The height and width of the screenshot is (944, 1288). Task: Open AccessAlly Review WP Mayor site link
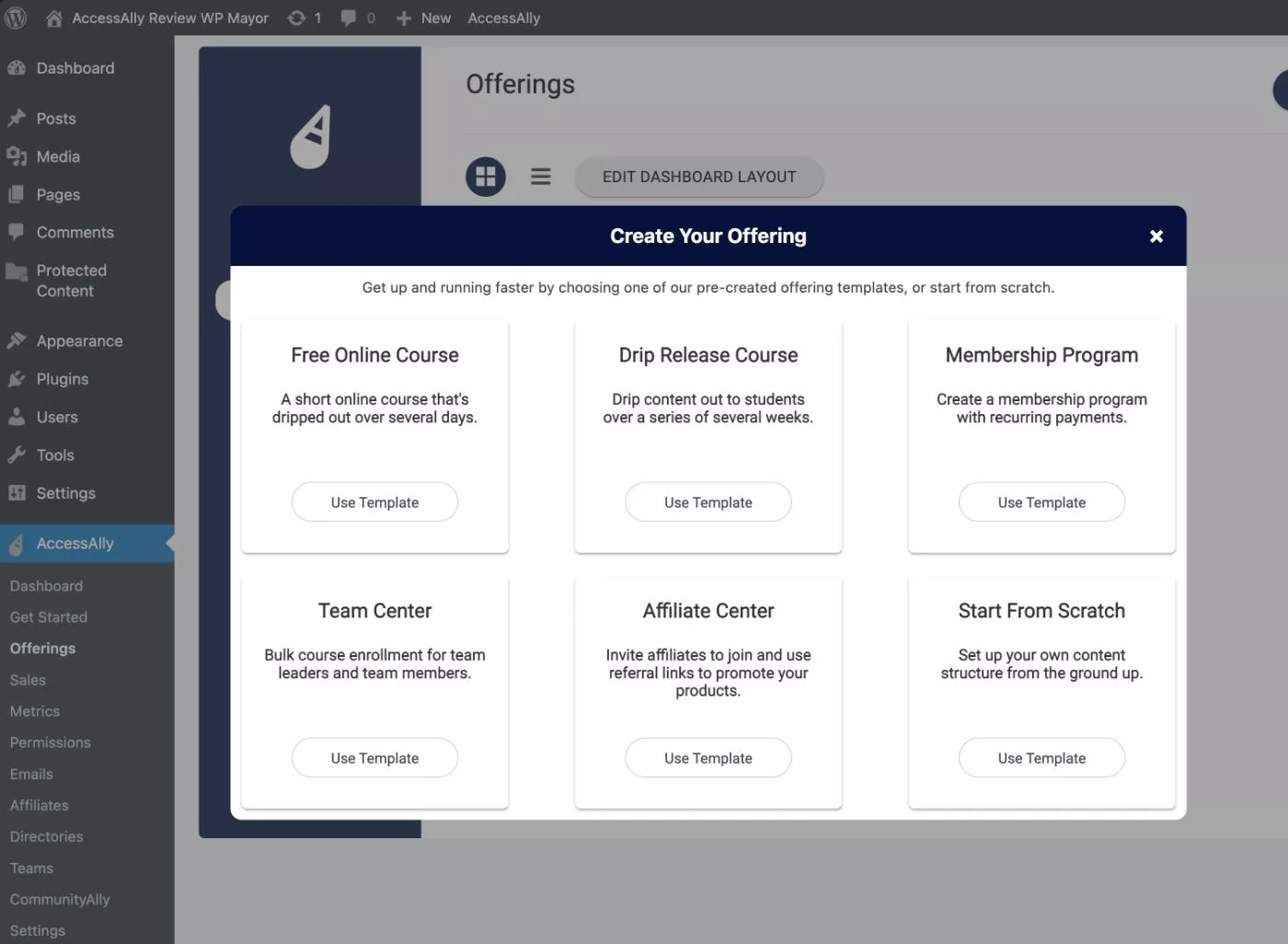coord(170,17)
